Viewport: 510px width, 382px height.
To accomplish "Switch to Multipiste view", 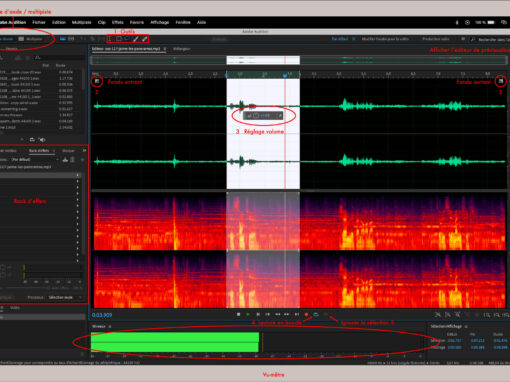I will tap(31, 39).
